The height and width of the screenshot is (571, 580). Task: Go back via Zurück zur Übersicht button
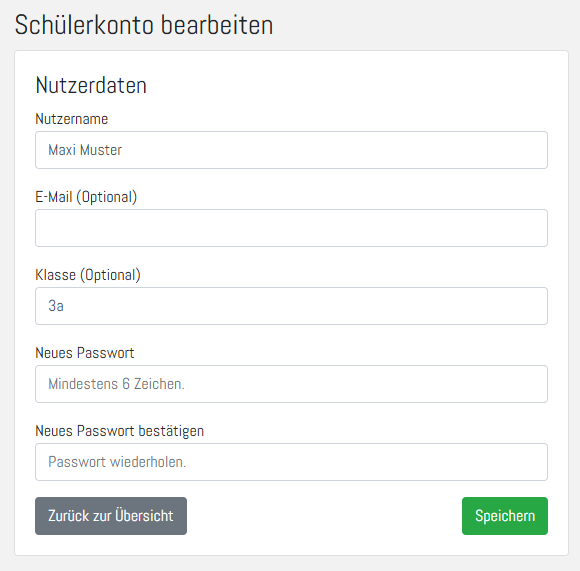tap(111, 516)
